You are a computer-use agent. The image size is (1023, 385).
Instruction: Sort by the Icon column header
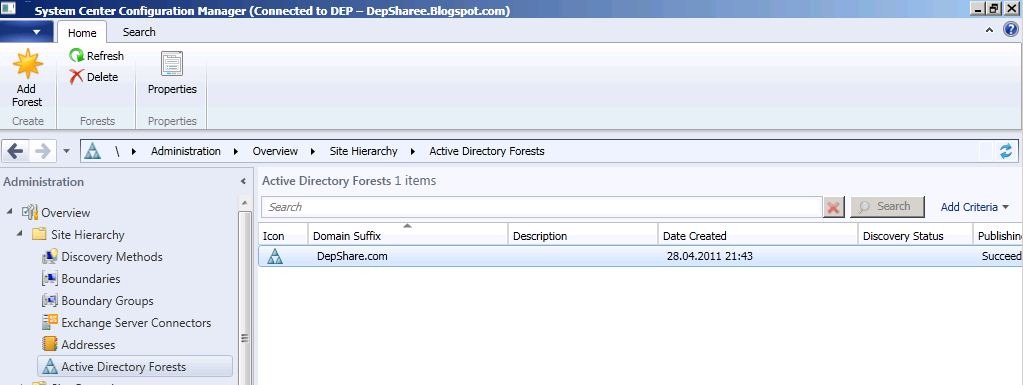pyautogui.click(x=282, y=236)
